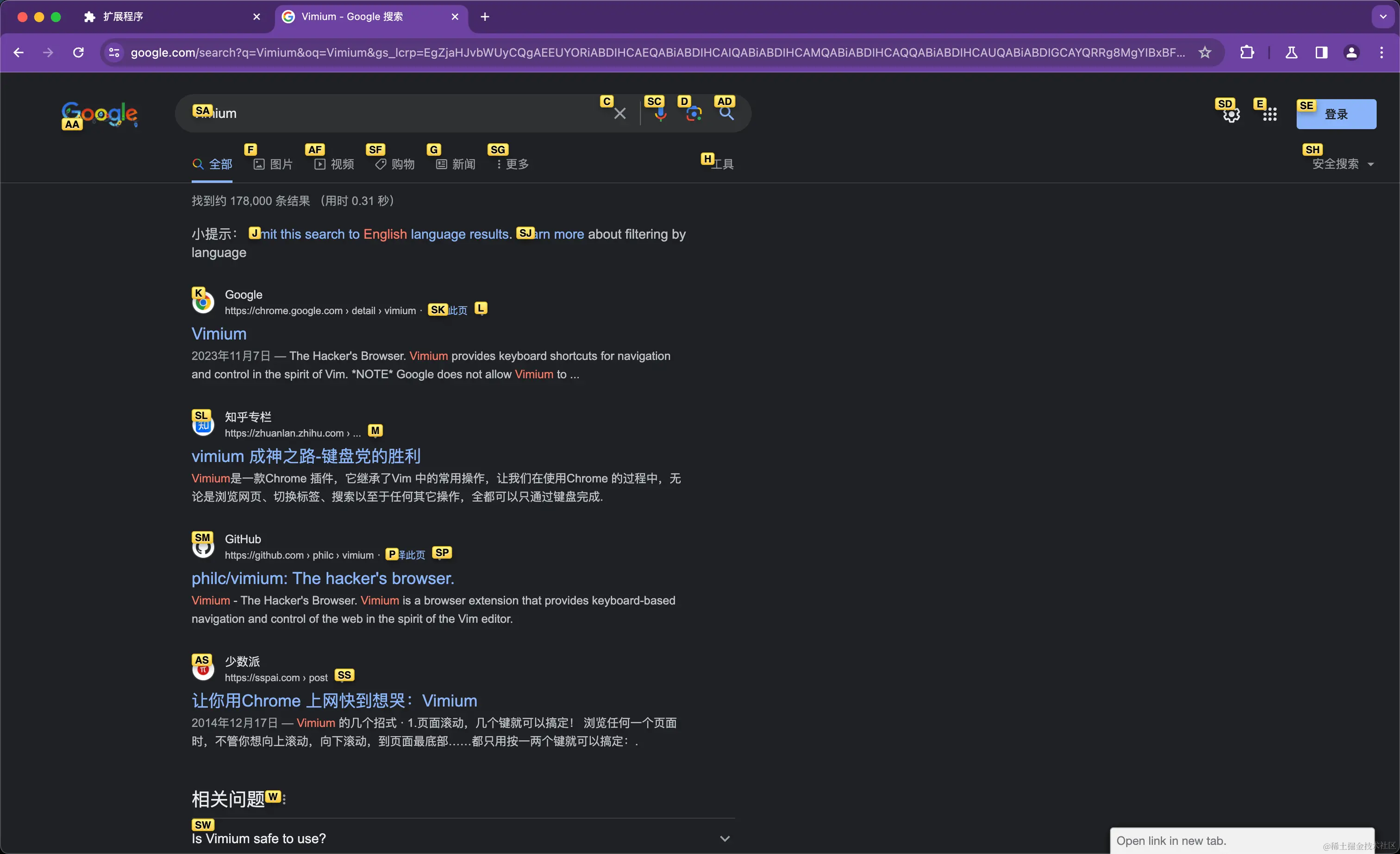
Task: Open Google quick settings gear
Action: tap(1231, 115)
